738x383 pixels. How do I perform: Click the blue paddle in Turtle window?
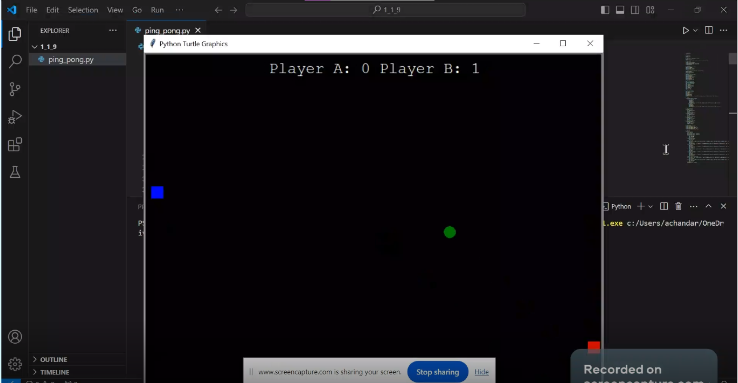tap(157, 192)
